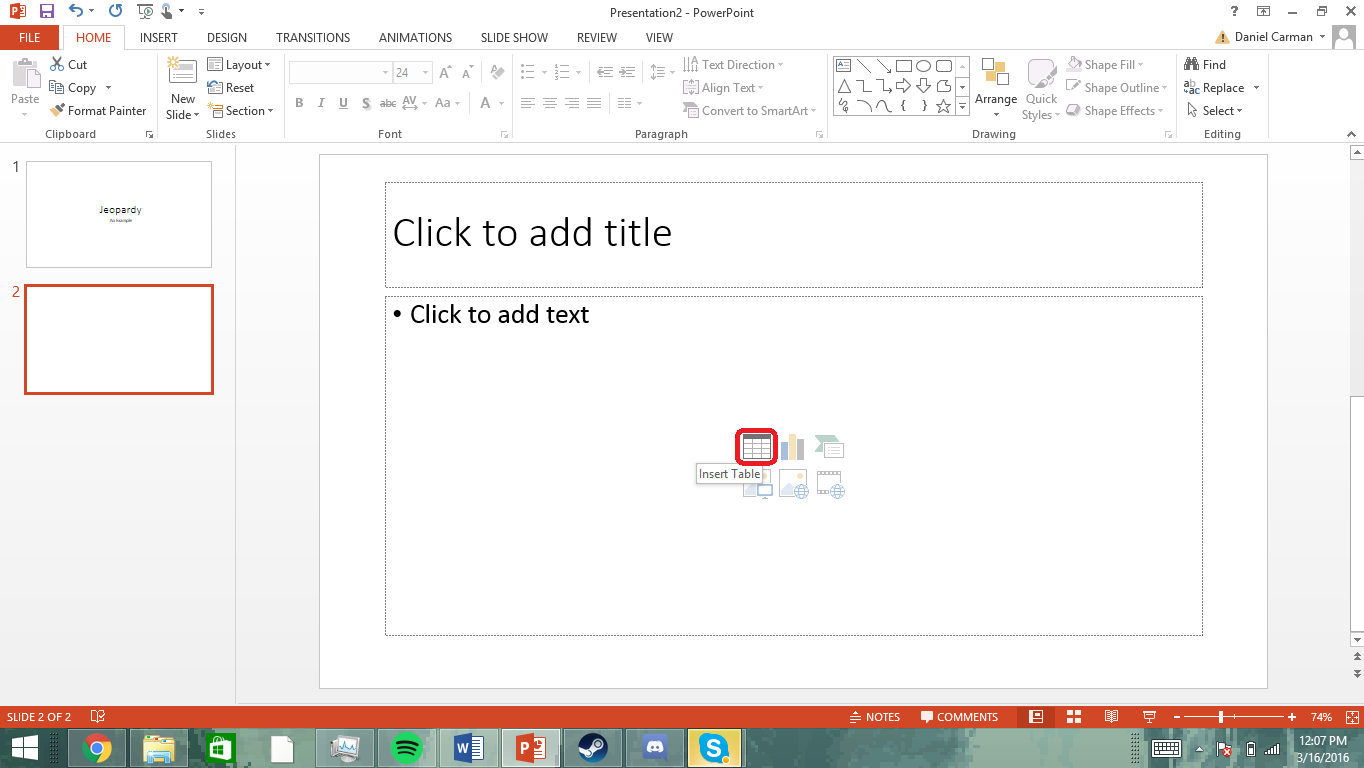Click the zoom in plus button
Viewport: 1364px width, 768px height.
click(x=1292, y=717)
